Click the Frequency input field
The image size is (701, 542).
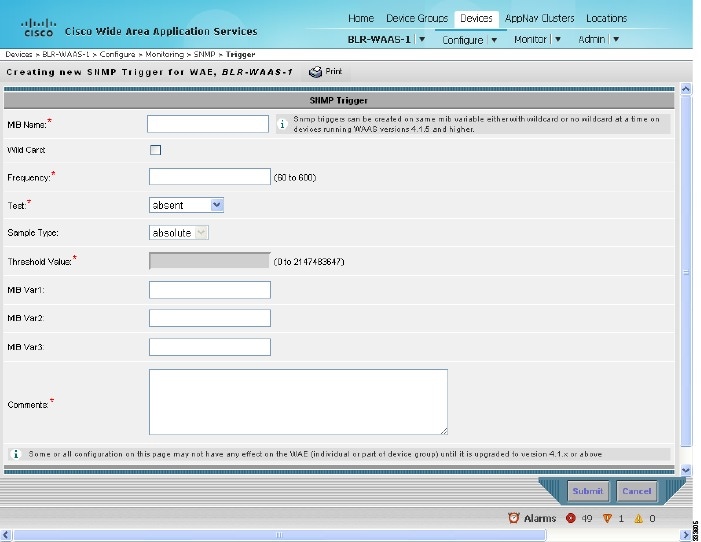click(x=210, y=177)
